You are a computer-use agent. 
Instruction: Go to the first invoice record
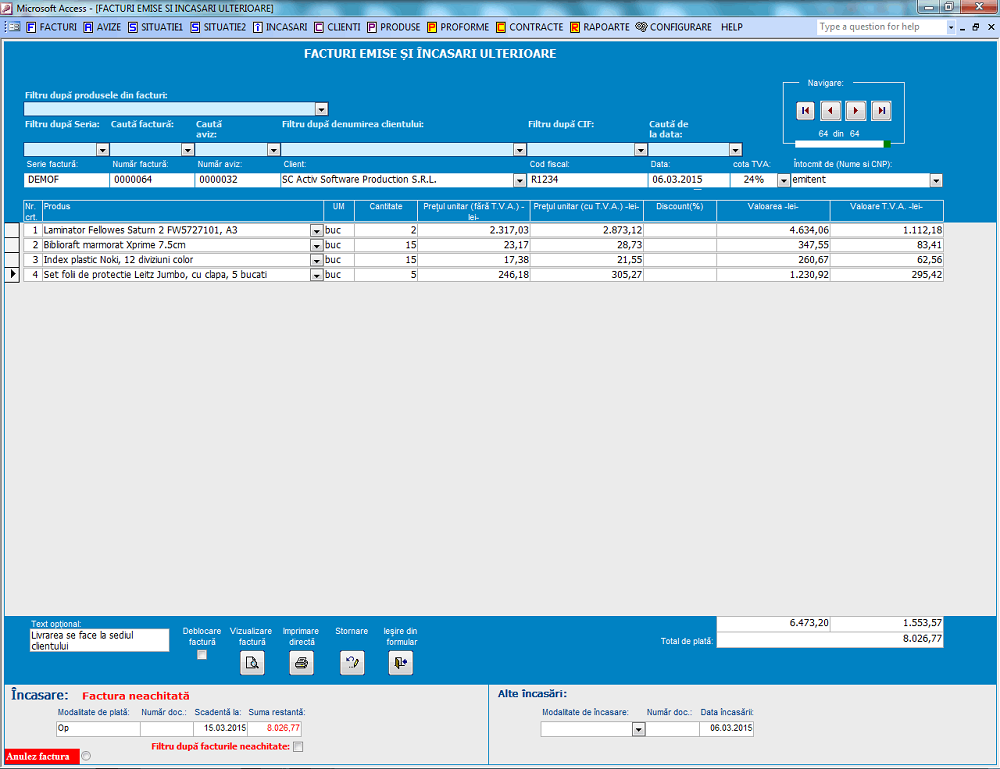tap(805, 111)
